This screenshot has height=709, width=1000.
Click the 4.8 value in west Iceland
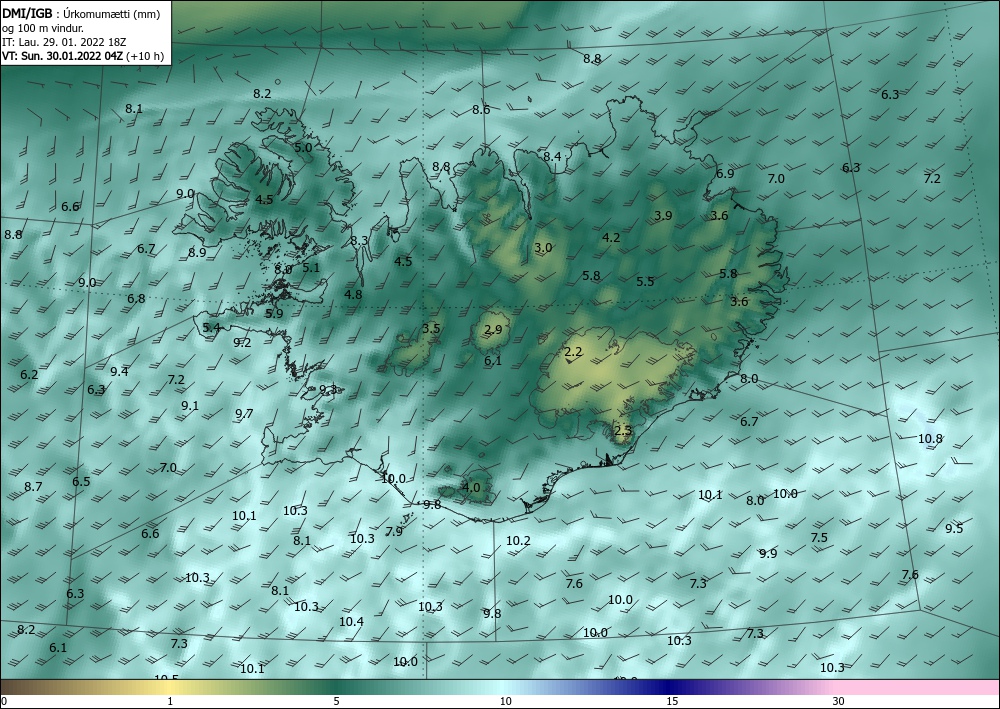click(x=353, y=295)
